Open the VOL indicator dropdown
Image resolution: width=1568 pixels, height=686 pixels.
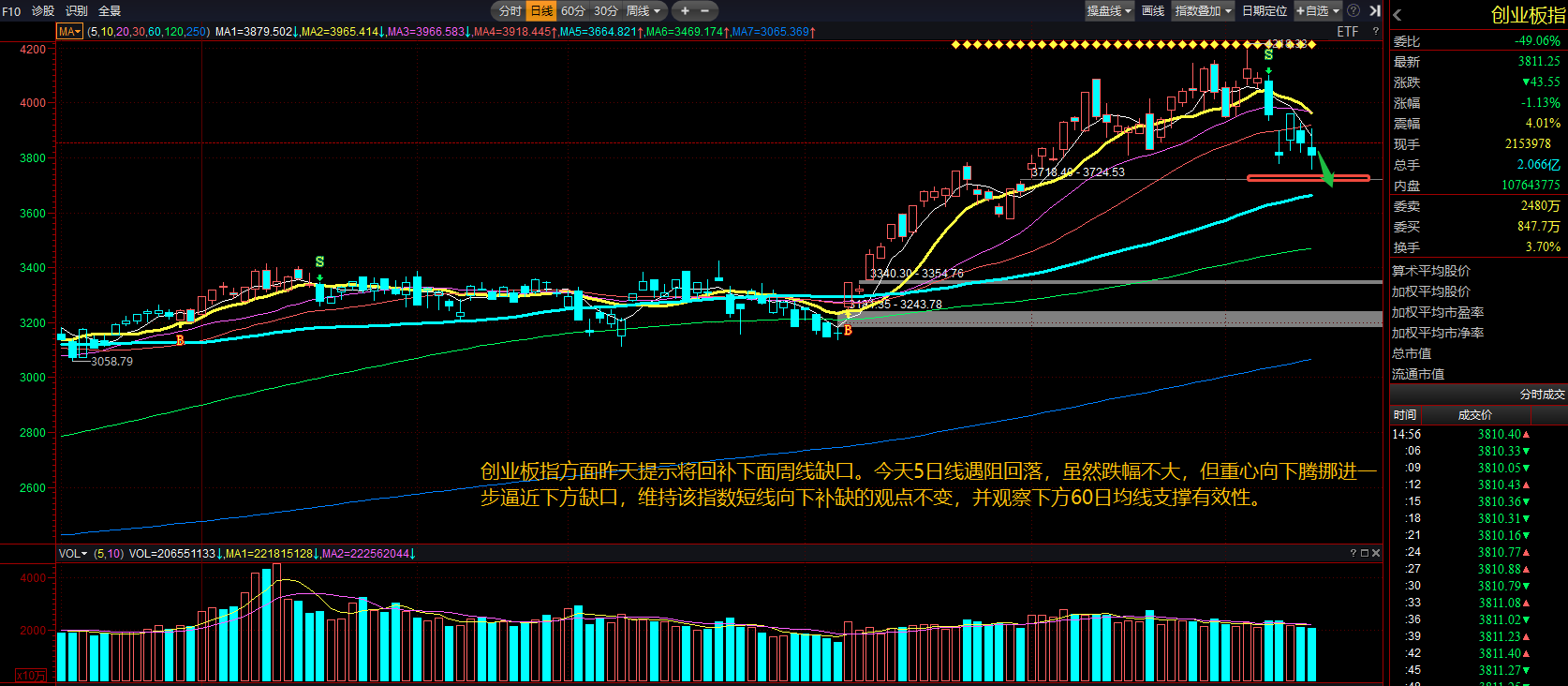pyautogui.click(x=72, y=554)
